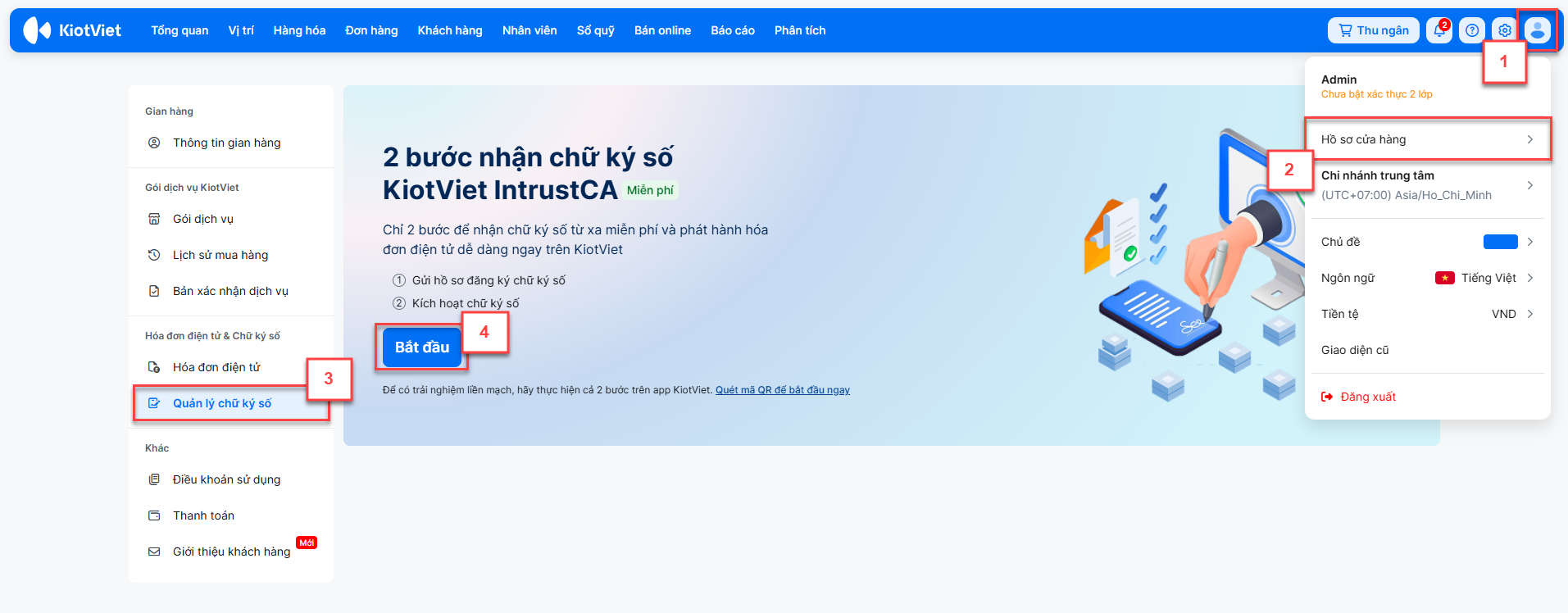Open the settings gear icon
1568x613 pixels.
[x=1505, y=30]
